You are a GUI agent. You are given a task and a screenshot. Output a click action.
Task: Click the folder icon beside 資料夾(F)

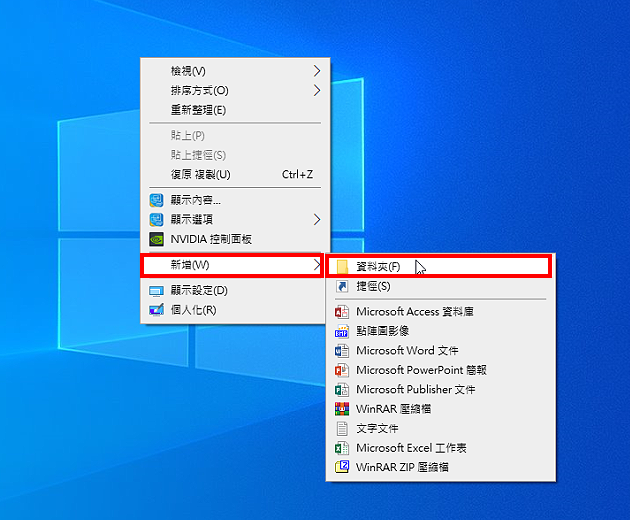point(342,266)
